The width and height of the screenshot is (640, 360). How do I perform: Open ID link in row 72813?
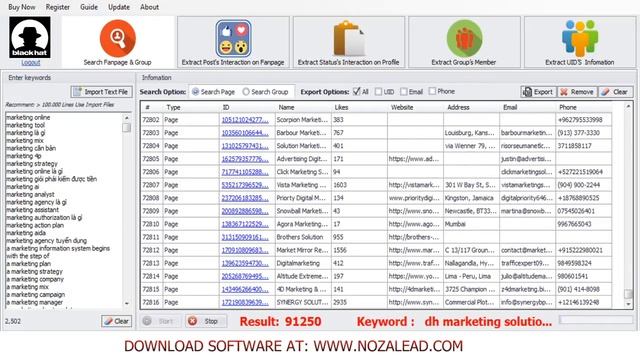point(245,264)
